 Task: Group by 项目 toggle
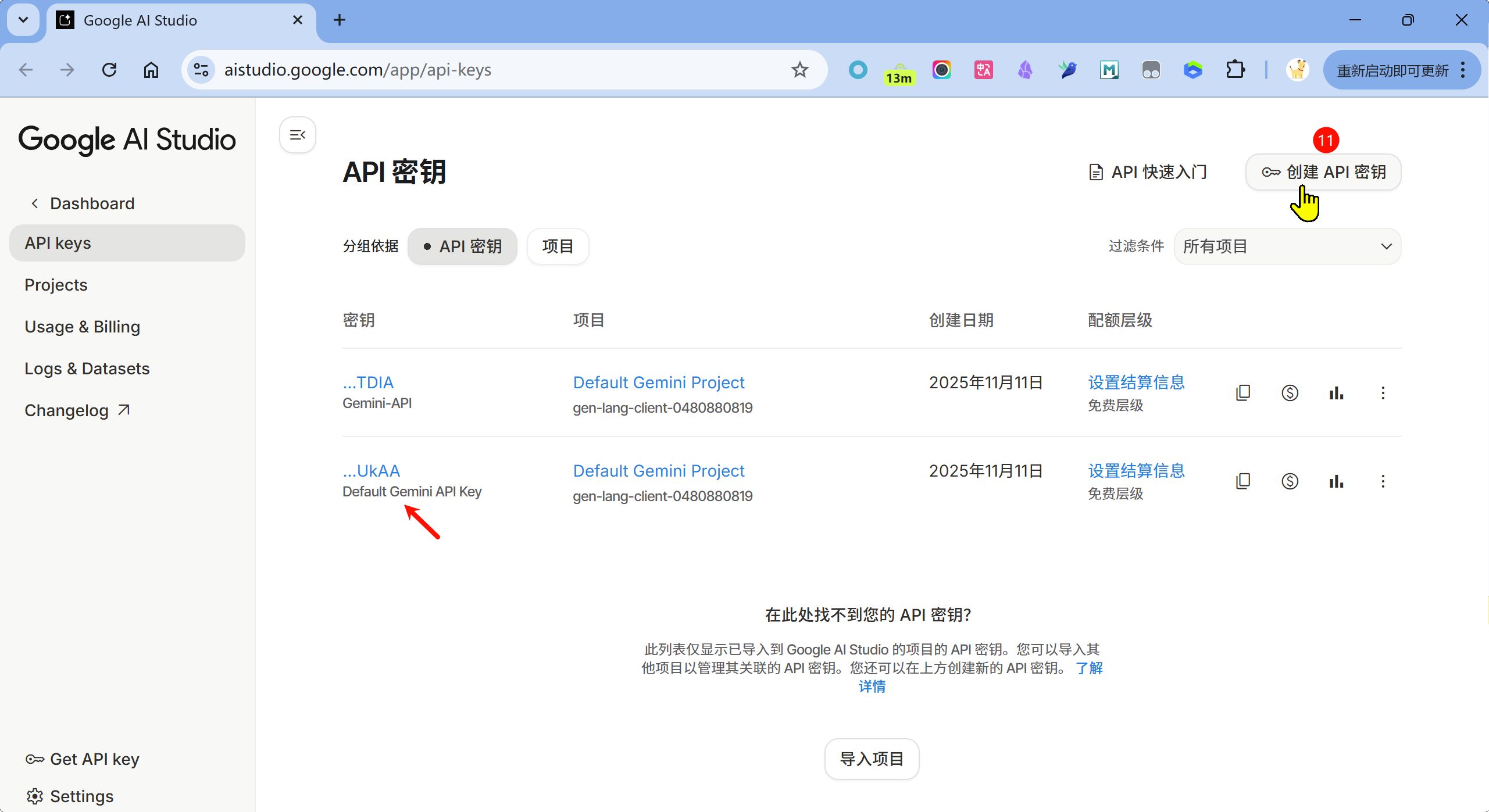pos(558,246)
